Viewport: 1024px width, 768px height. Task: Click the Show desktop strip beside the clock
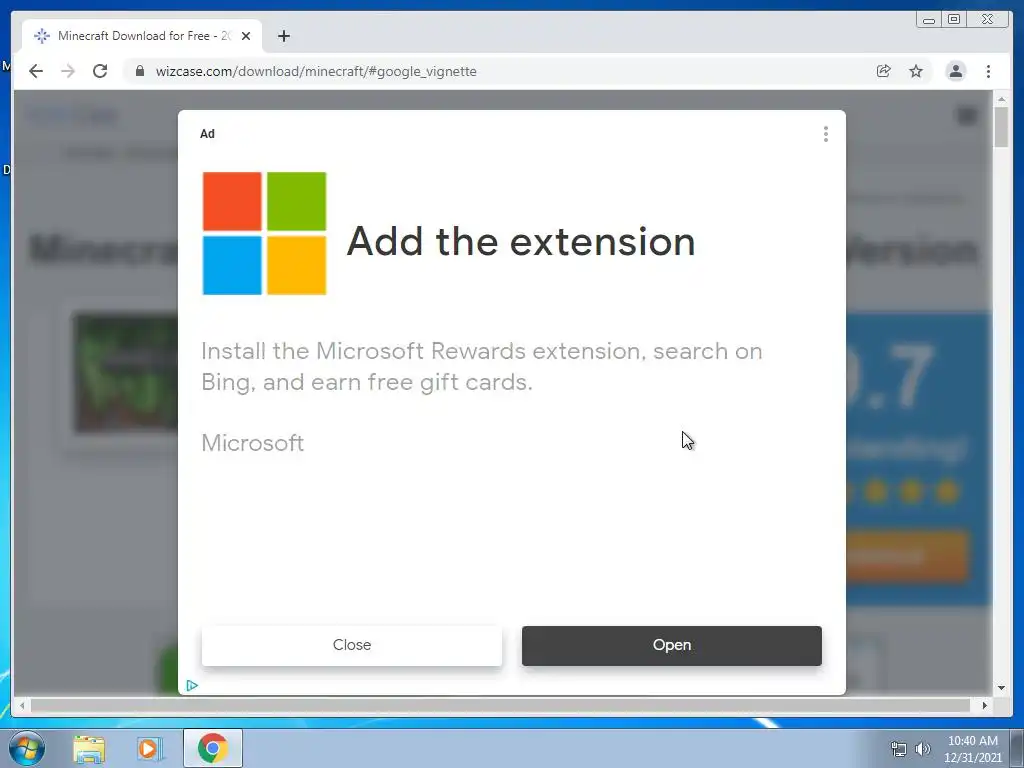[x=1017, y=749]
